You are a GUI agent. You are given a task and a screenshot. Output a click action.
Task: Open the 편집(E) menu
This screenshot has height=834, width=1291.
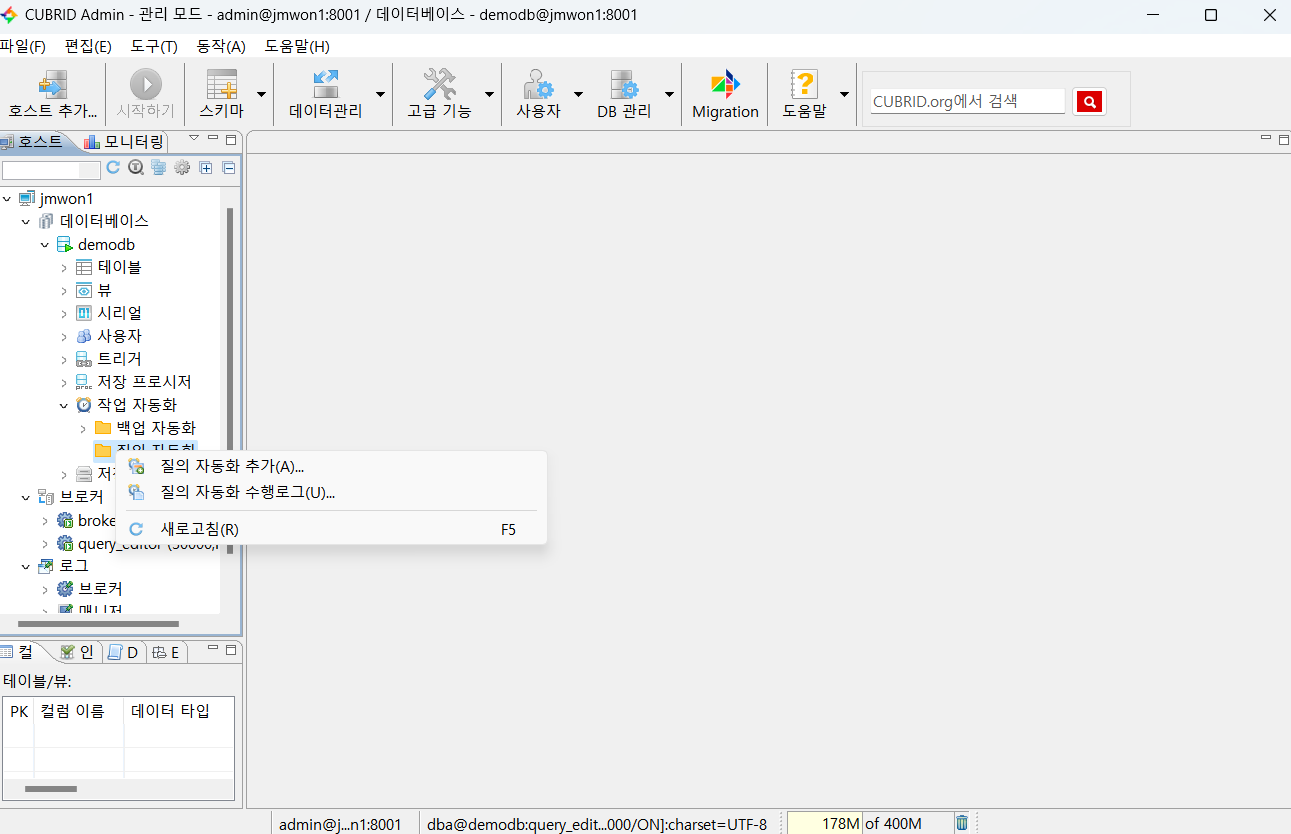88,47
